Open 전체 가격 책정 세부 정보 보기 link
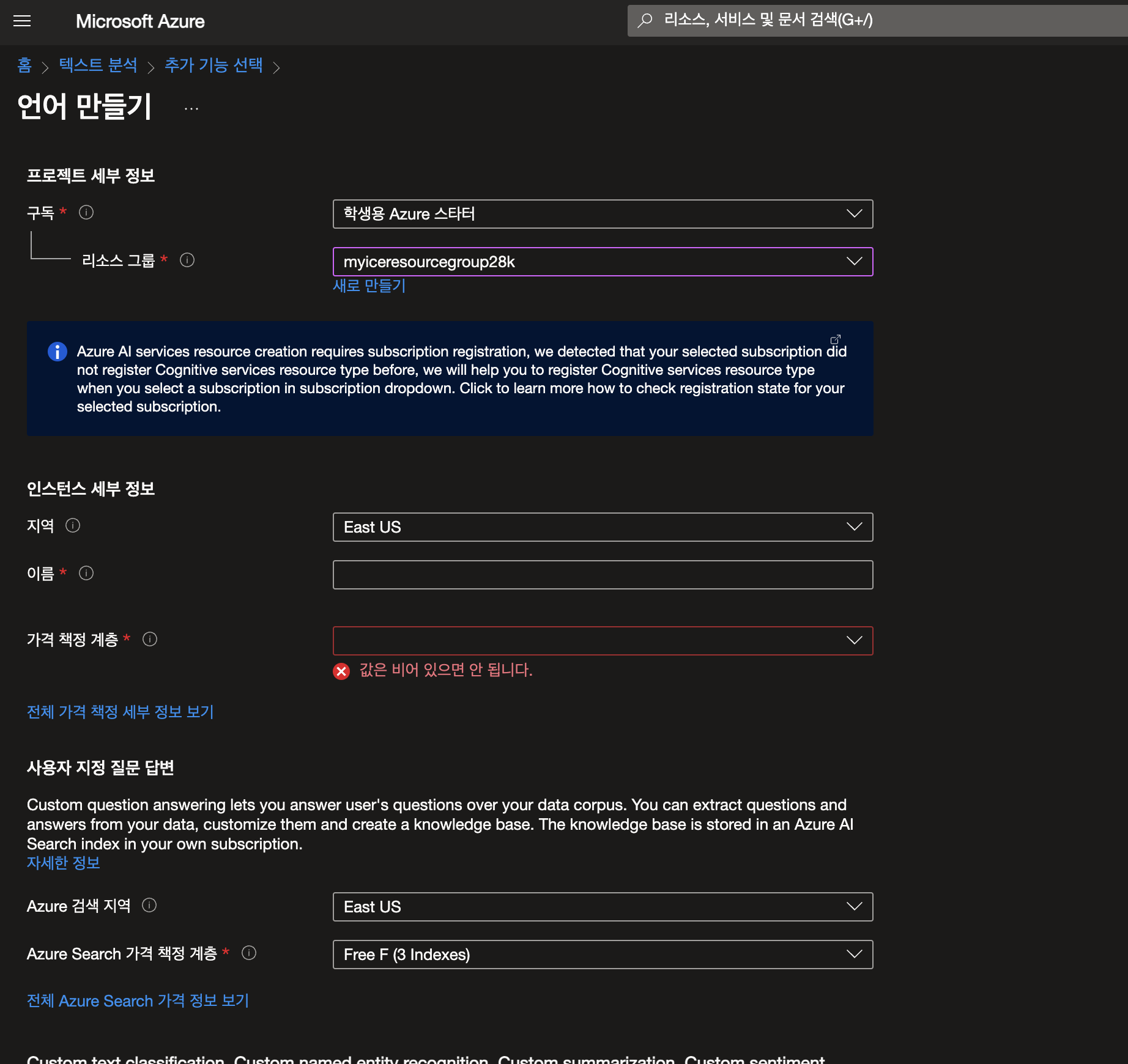 click(x=121, y=712)
